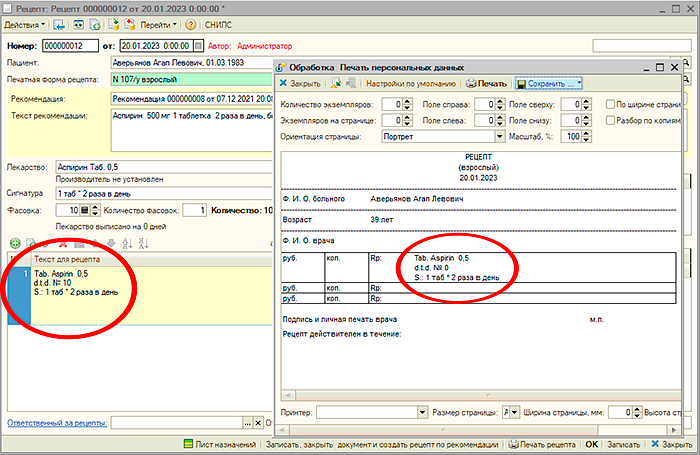Expand the Ориентация страницы dropdown

[498, 136]
